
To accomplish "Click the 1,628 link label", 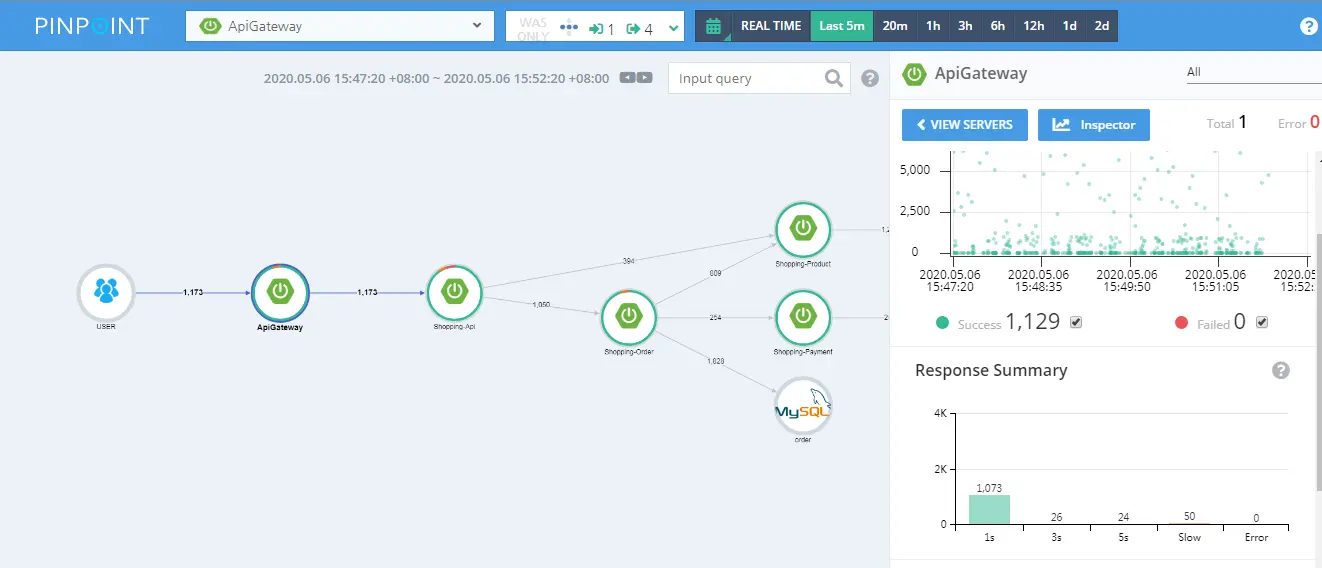I will [x=716, y=360].
